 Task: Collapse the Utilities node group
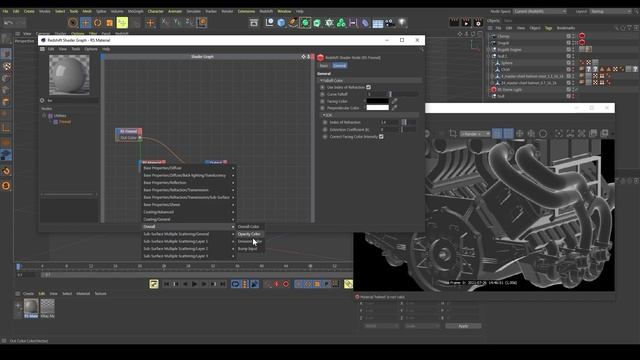(44, 116)
